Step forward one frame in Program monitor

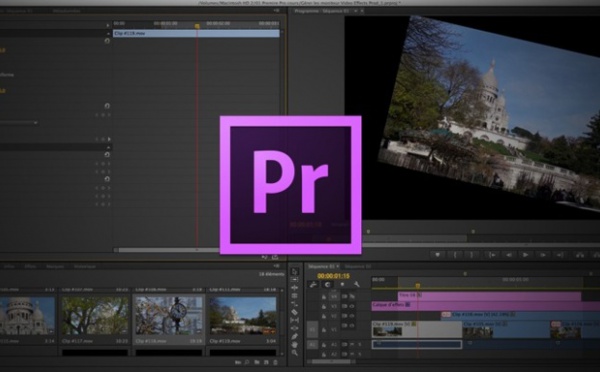pyautogui.click(x=543, y=255)
